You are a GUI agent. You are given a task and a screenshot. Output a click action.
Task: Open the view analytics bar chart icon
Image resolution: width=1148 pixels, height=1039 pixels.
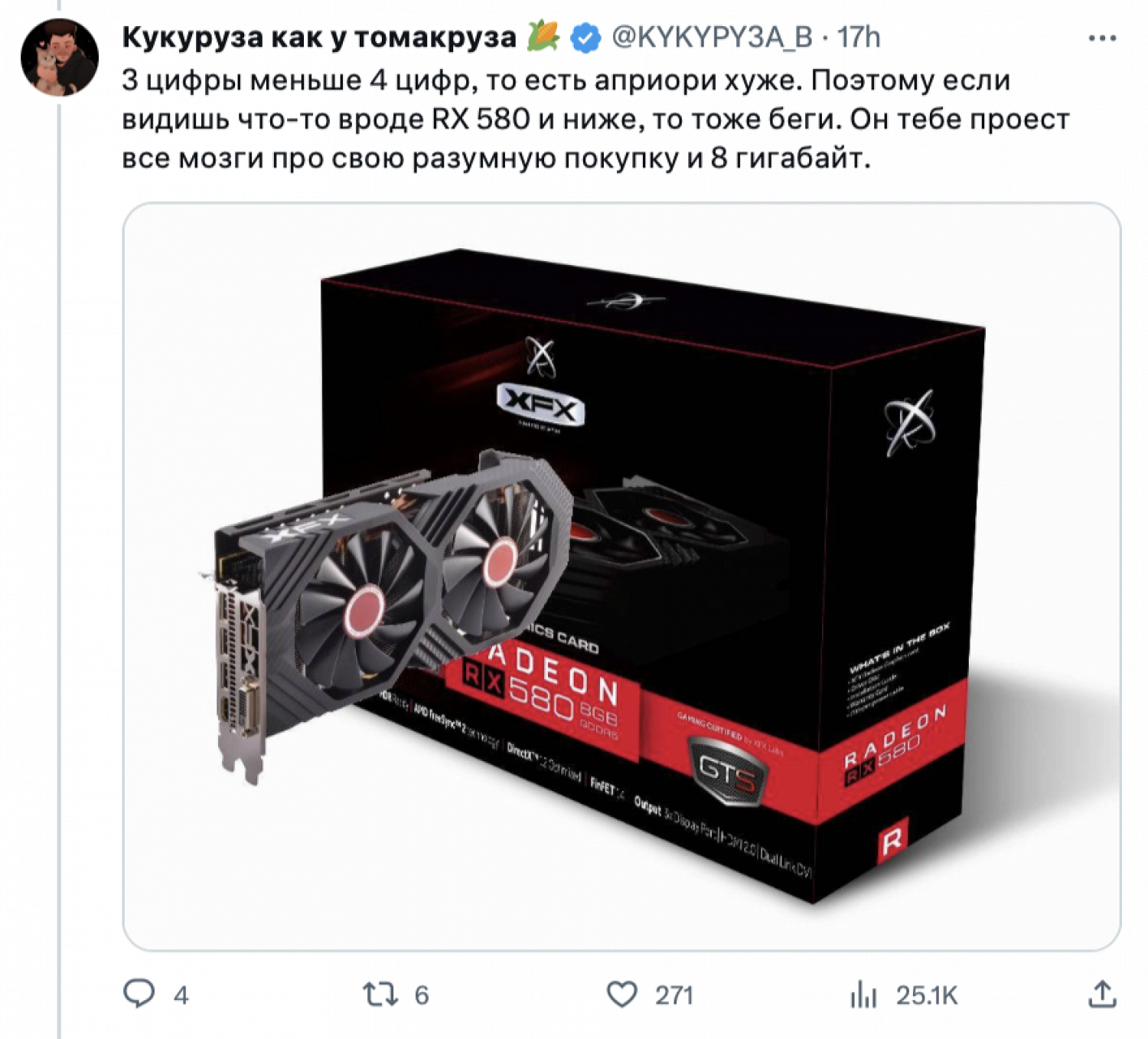pyautogui.click(x=863, y=995)
